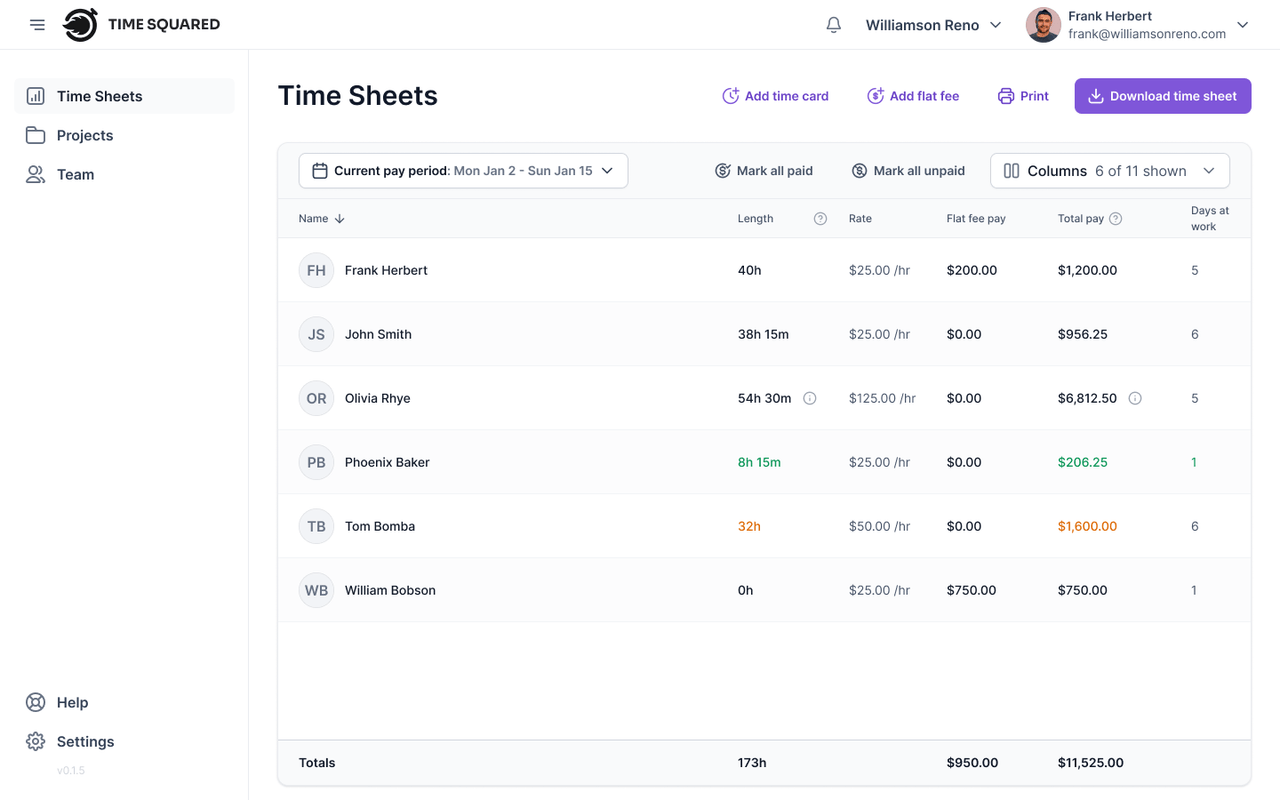Click Add time card
This screenshot has width=1280, height=800.
[775, 96]
